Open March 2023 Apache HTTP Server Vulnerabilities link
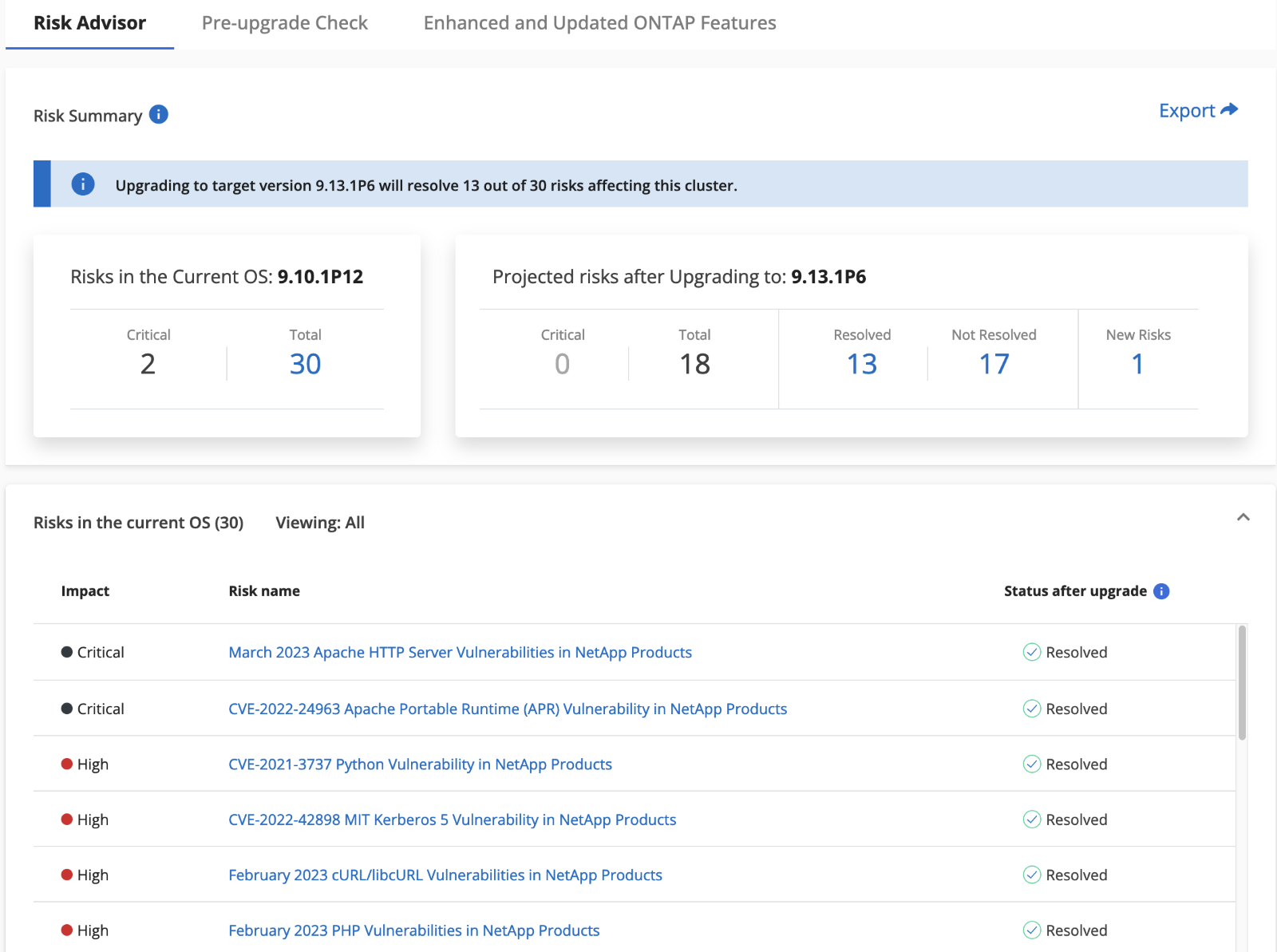1277x952 pixels. tap(460, 652)
